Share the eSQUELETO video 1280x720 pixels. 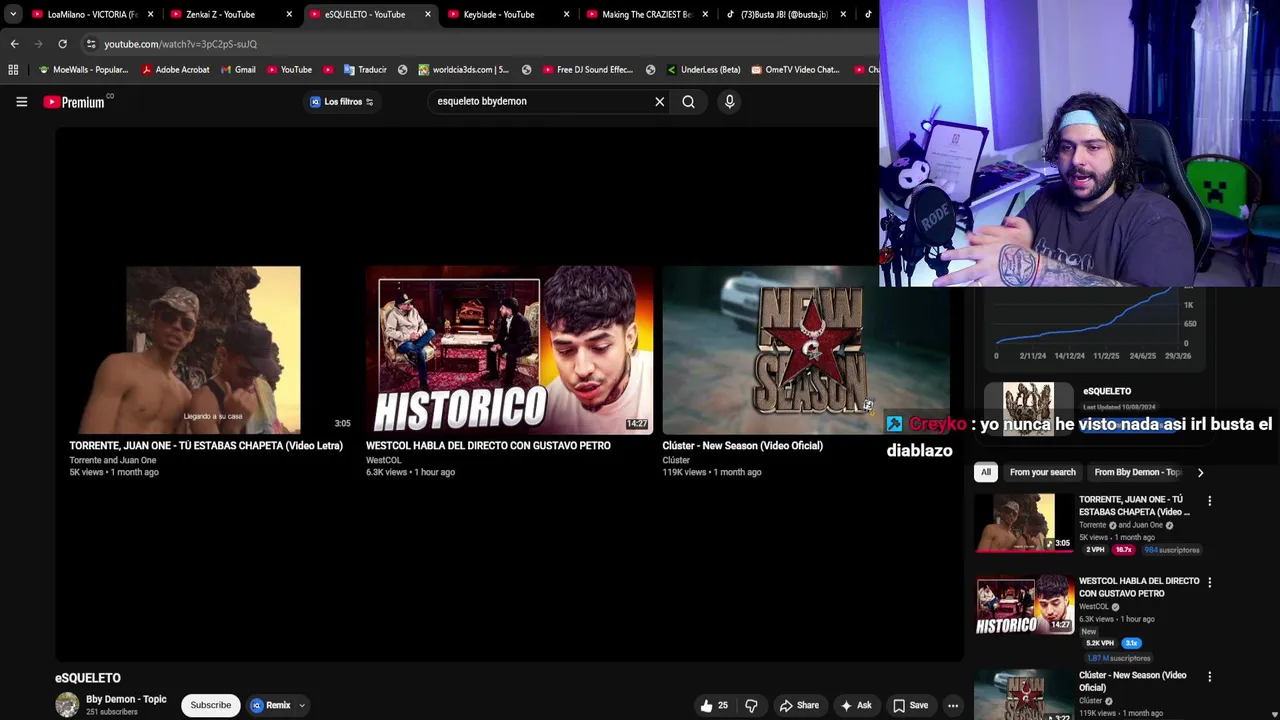(x=799, y=705)
